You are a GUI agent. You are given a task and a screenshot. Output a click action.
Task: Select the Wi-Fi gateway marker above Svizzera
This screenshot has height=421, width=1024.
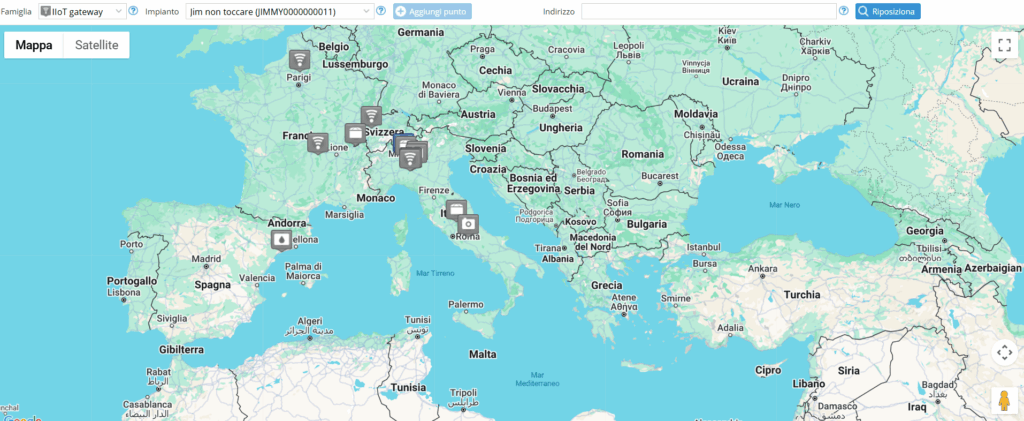[x=372, y=116]
